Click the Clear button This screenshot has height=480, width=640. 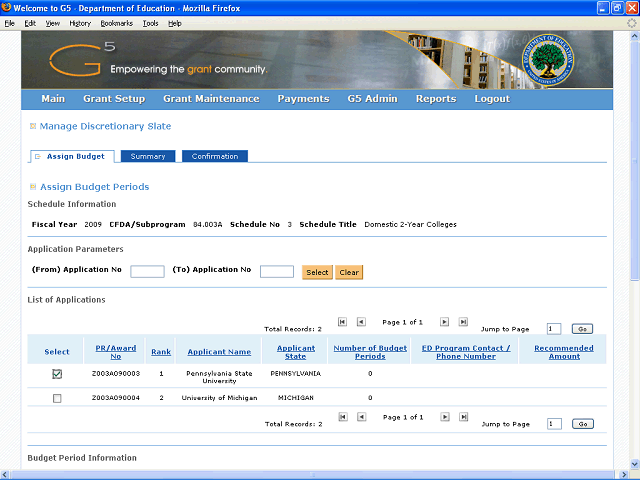(x=349, y=272)
